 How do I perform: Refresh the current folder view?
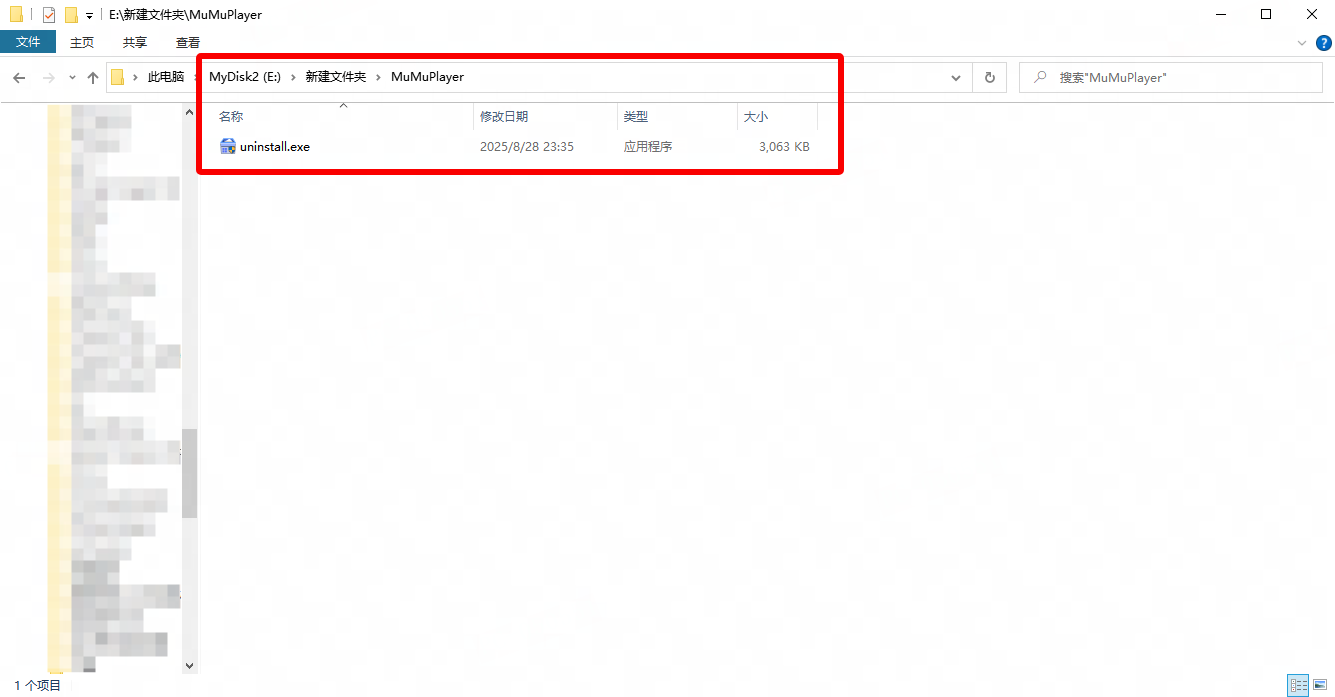coord(989,77)
